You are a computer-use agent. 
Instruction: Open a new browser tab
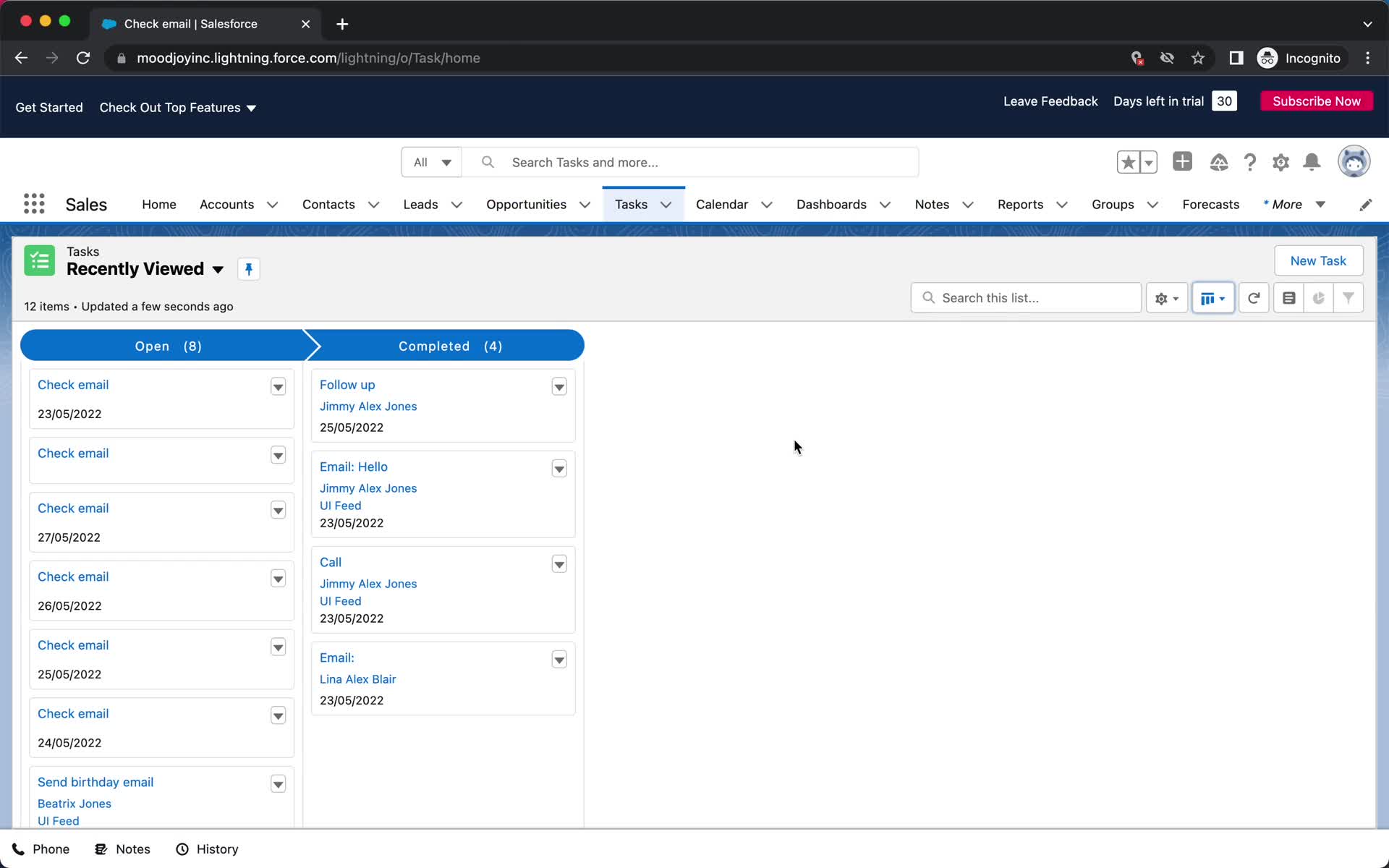click(342, 24)
